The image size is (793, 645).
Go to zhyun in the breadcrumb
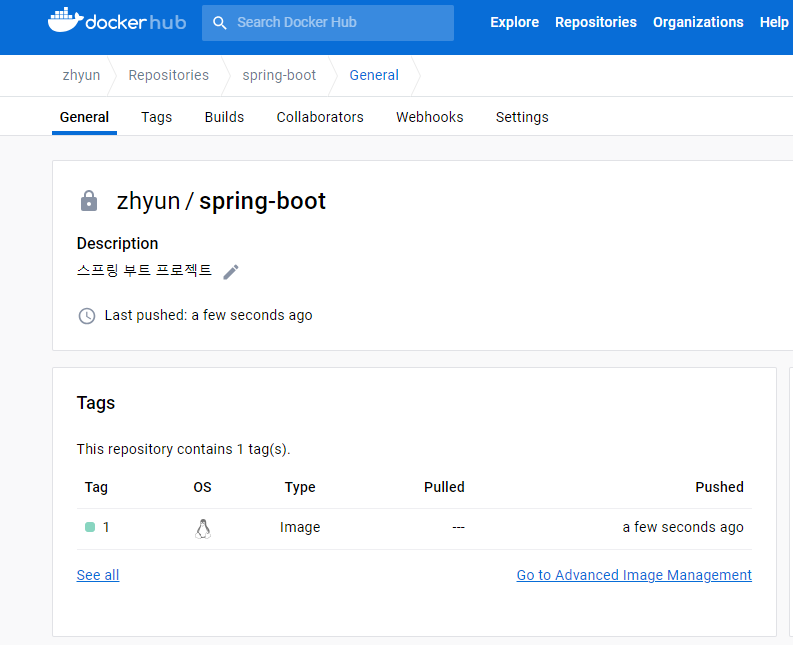point(81,75)
